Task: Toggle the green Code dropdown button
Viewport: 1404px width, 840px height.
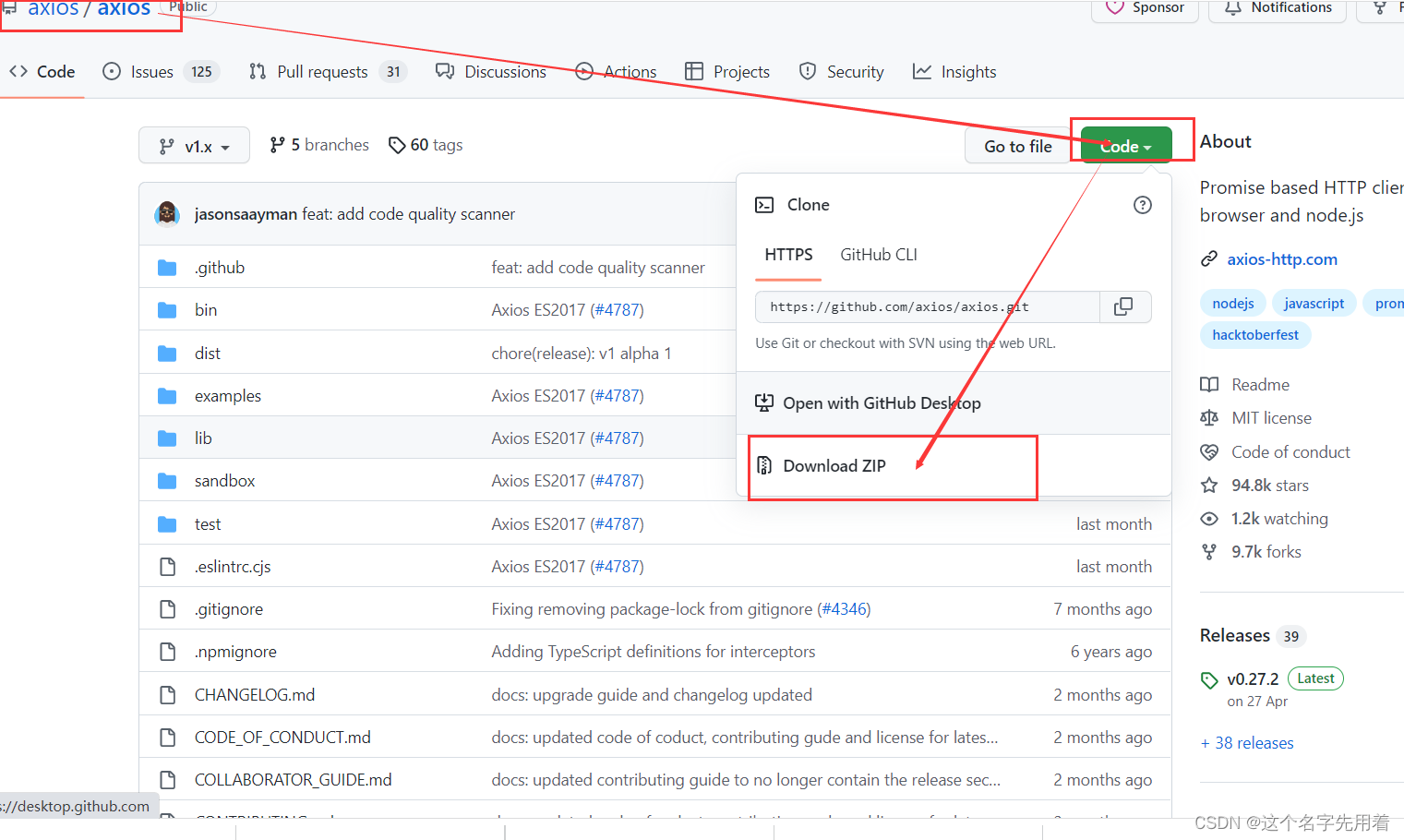Action: (1126, 146)
